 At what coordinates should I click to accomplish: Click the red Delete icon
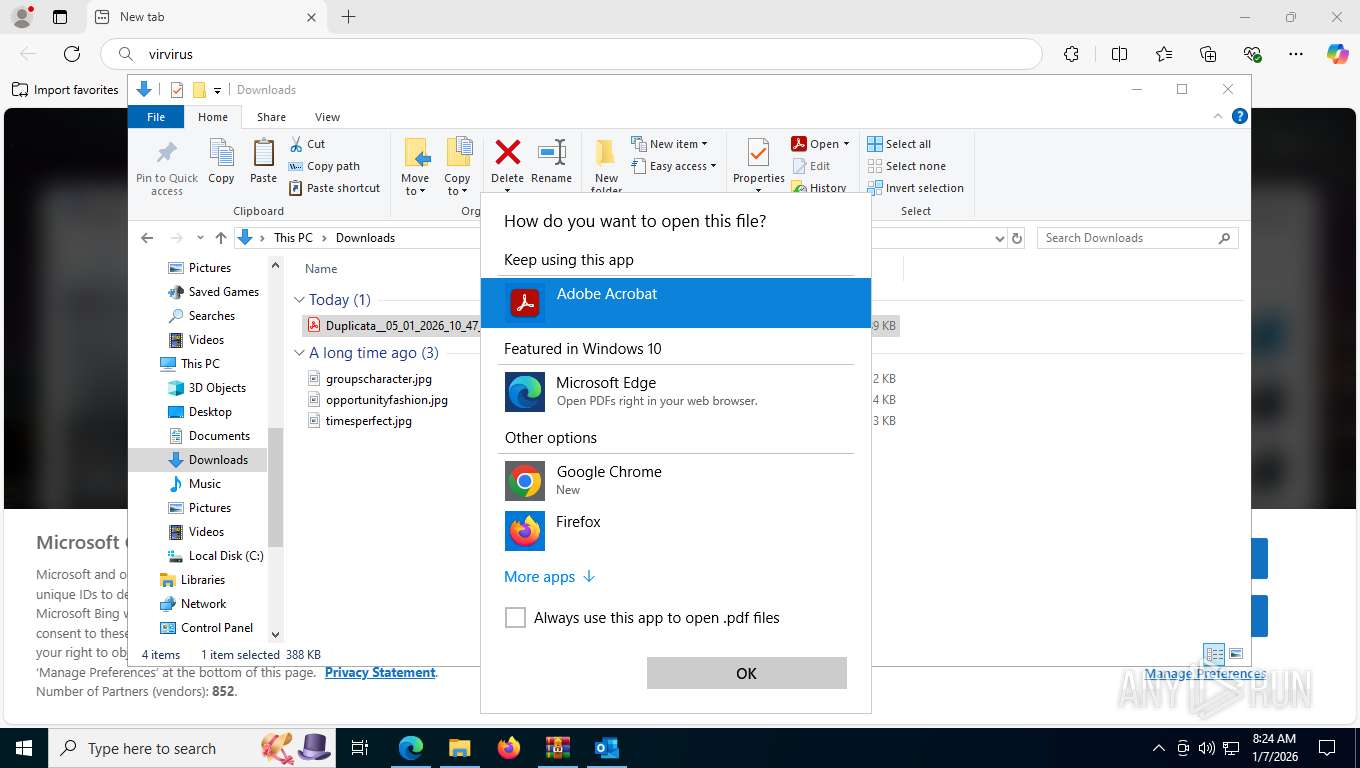[x=507, y=154]
